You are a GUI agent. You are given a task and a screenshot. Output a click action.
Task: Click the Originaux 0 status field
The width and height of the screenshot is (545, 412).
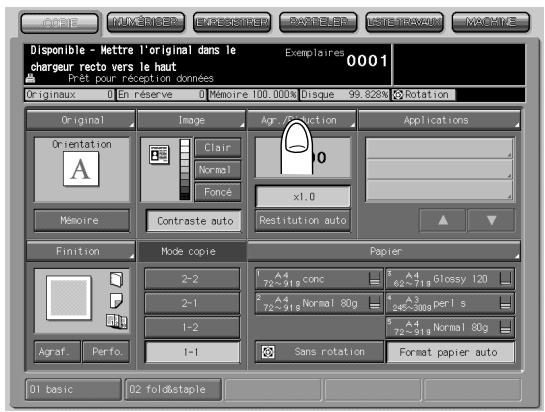point(70,95)
